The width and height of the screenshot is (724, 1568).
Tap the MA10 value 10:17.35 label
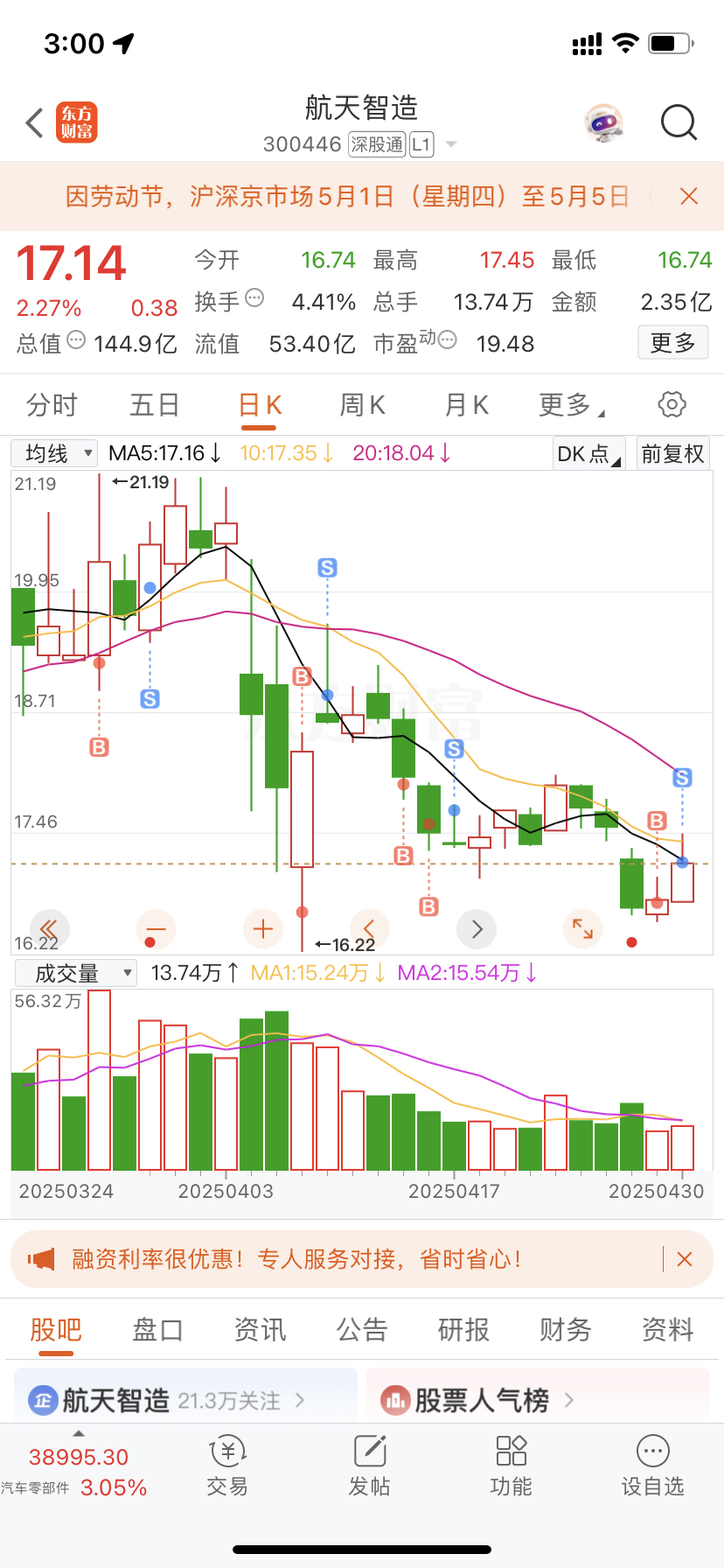tap(287, 453)
